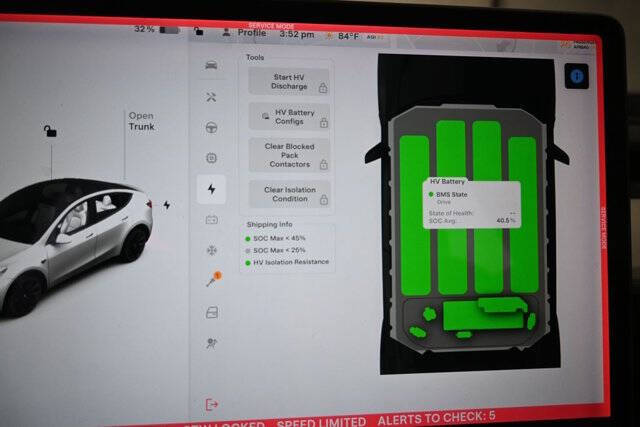The height and width of the screenshot is (427, 640).
Task: Select the leftmost green battery module
Action: 415,216
